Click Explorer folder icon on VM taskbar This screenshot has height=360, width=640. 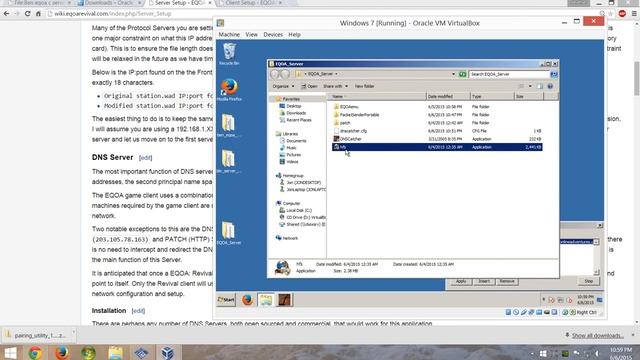click(266, 300)
